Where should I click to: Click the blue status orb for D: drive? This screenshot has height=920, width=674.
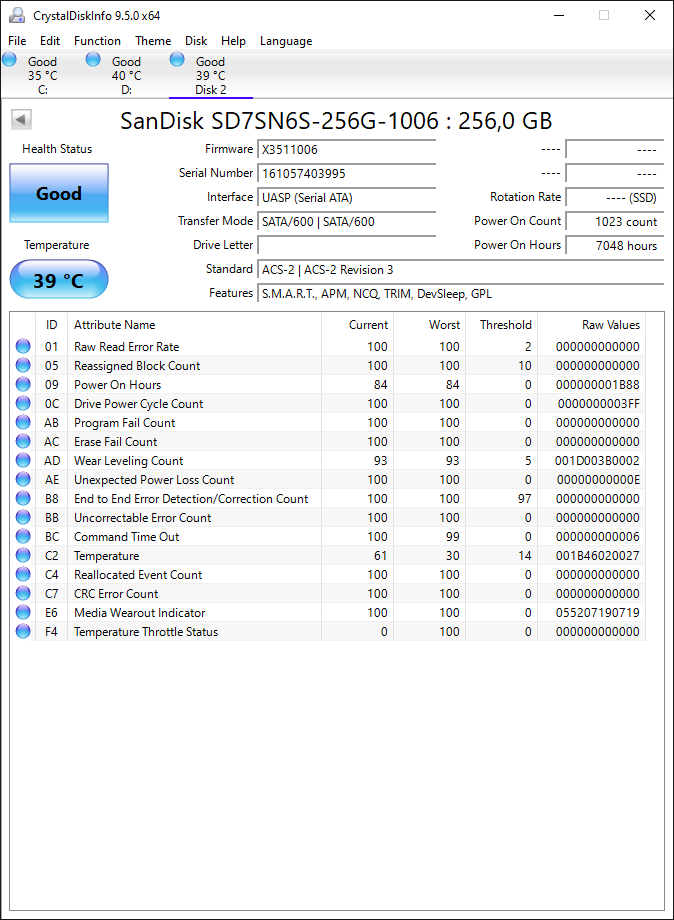93,59
